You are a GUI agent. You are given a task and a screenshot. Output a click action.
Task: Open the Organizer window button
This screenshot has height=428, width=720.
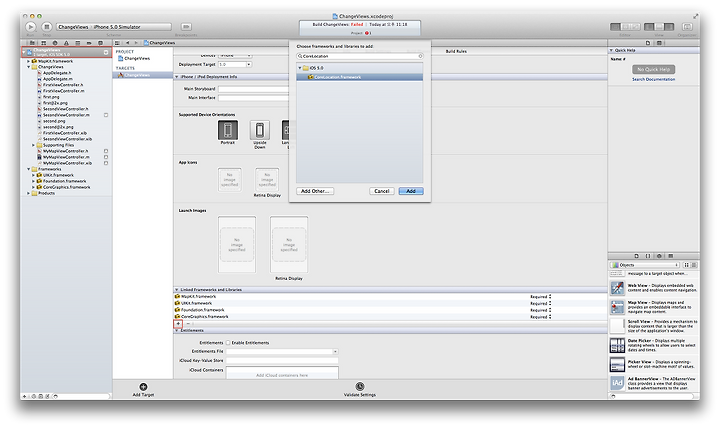coord(687,27)
